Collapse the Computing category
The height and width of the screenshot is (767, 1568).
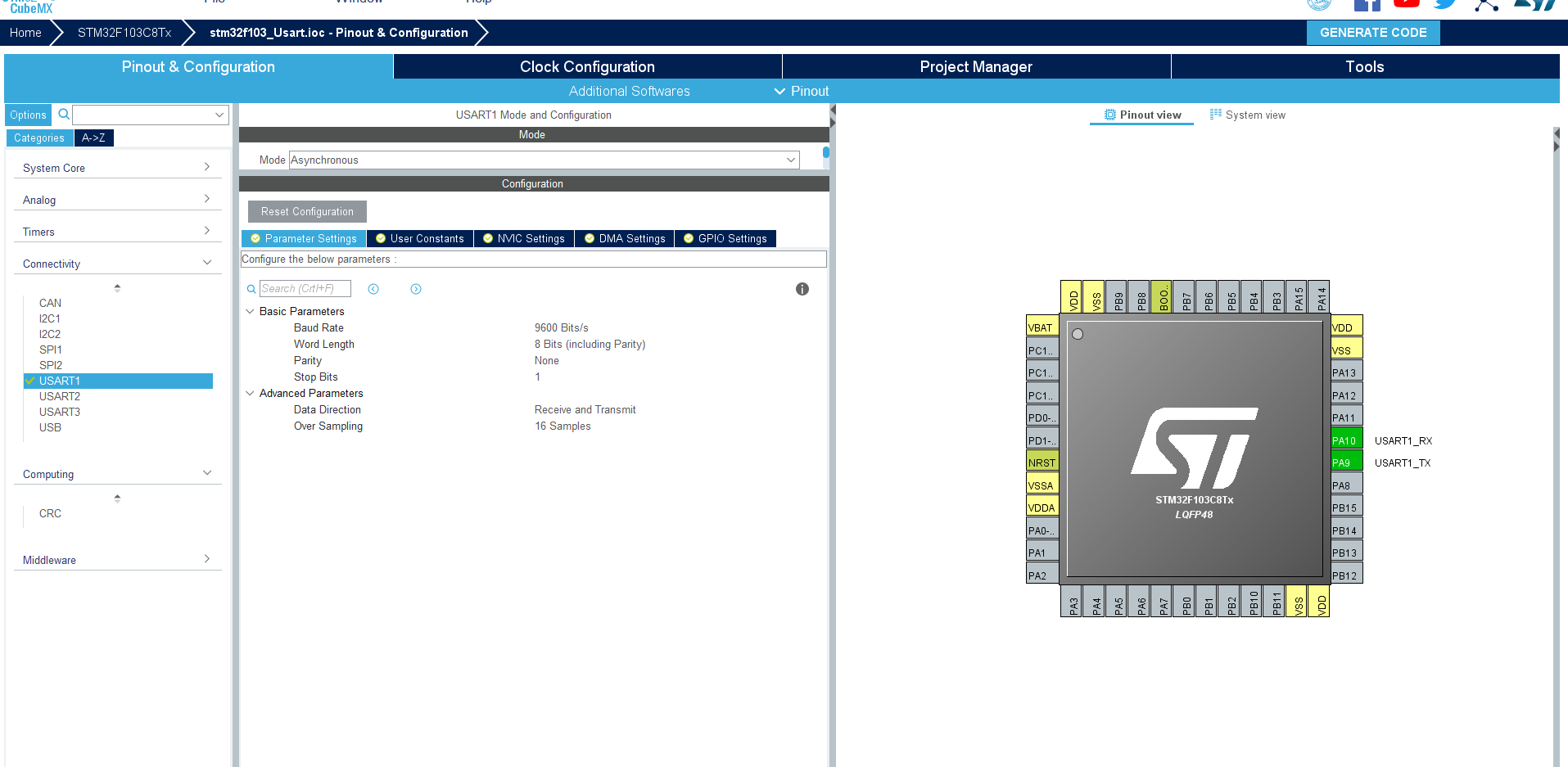click(x=118, y=474)
